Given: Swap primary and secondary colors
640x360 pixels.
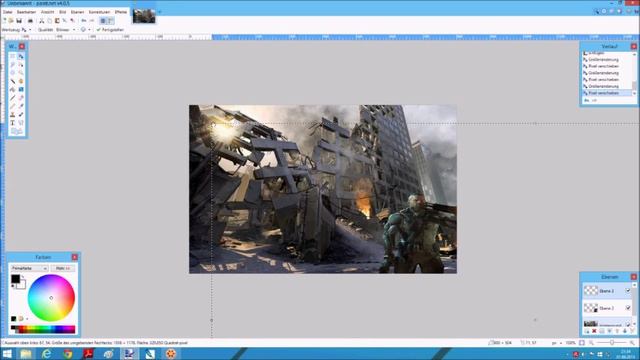Looking at the screenshot, I should click(x=23, y=277).
